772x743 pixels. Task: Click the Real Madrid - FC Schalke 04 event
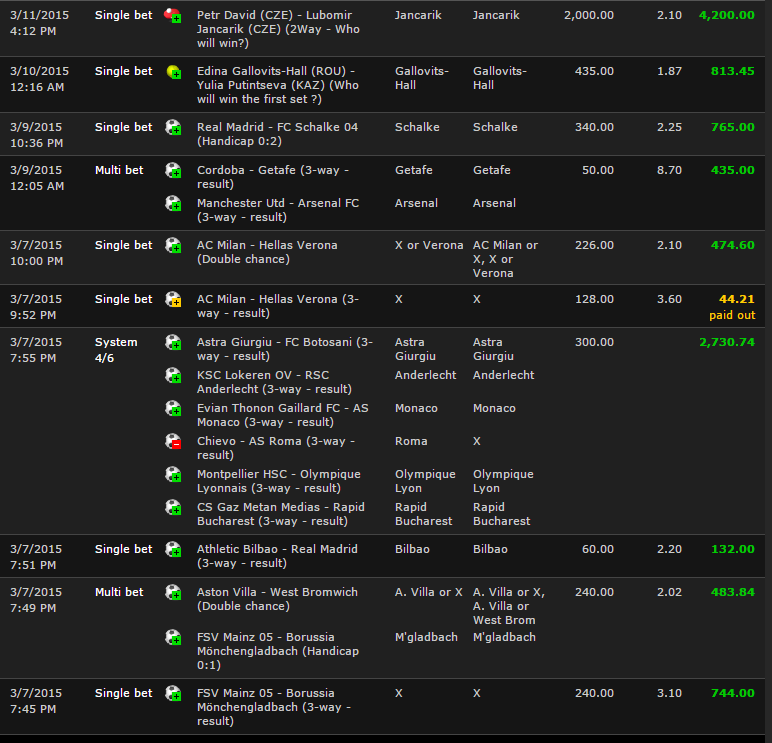pos(277,134)
